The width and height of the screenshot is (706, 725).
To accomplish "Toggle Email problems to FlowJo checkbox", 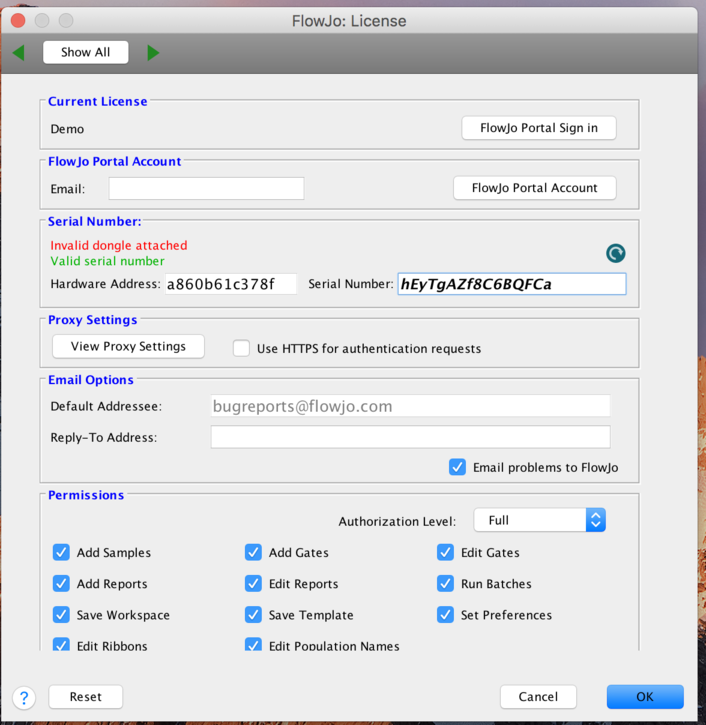I will pos(457,467).
